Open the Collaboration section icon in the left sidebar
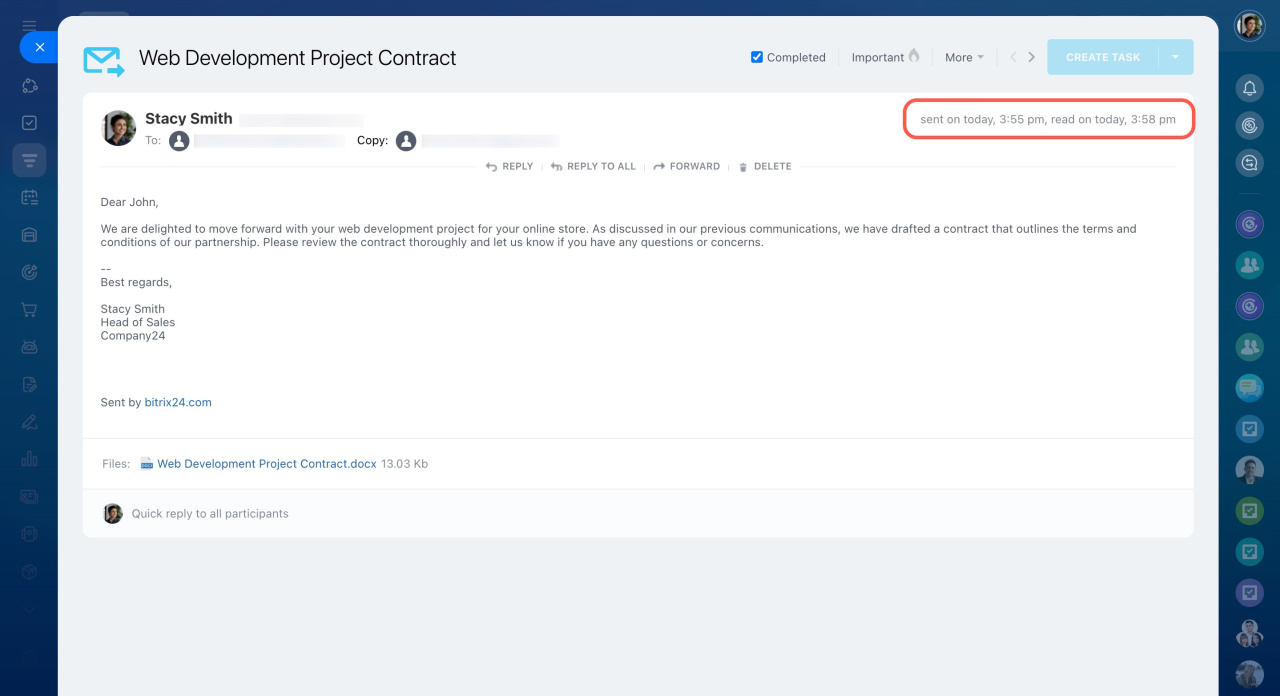The height and width of the screenshot is (696, 1280). [29, 86]
